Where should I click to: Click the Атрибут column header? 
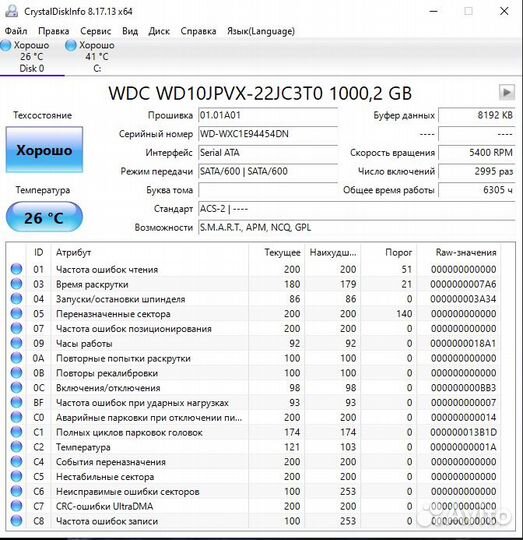150,252
